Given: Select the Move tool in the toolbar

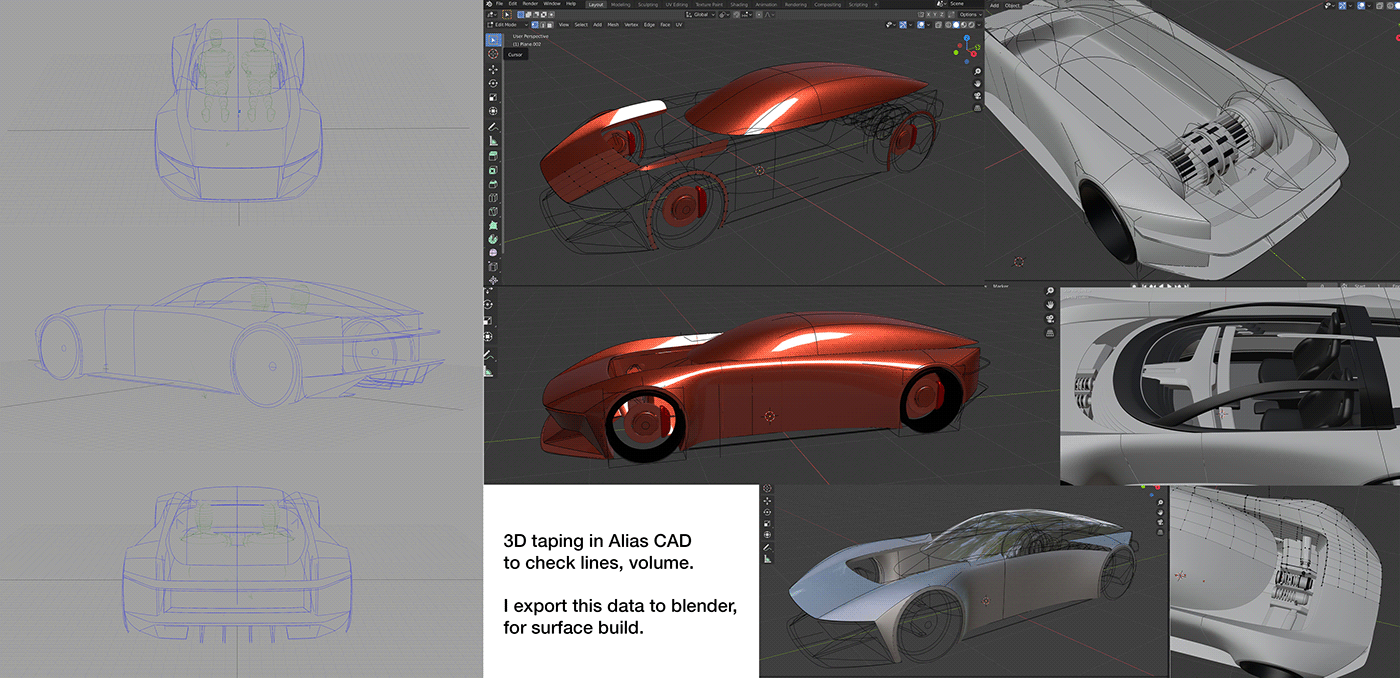Looking at the screenshot, I should [x=493, y=69].
